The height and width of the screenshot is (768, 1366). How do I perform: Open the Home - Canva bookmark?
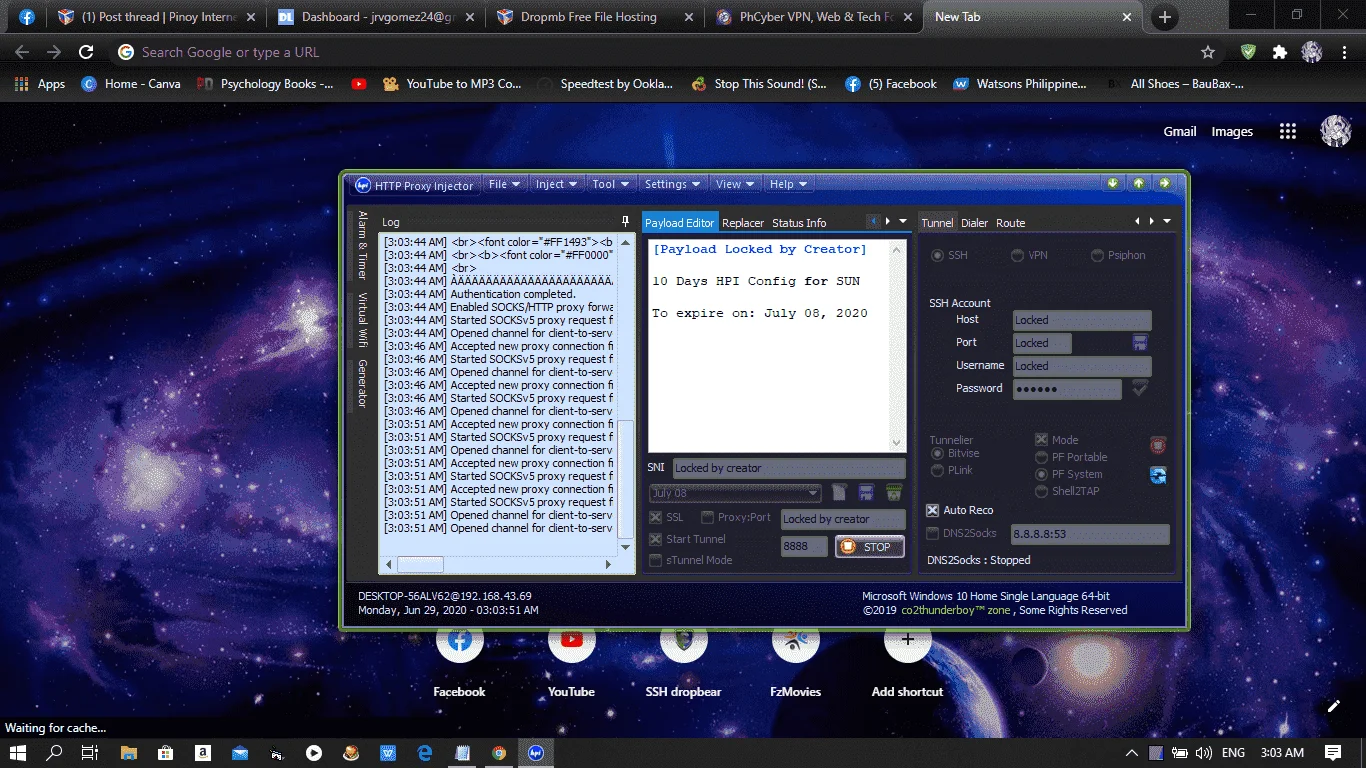[131, 84]
